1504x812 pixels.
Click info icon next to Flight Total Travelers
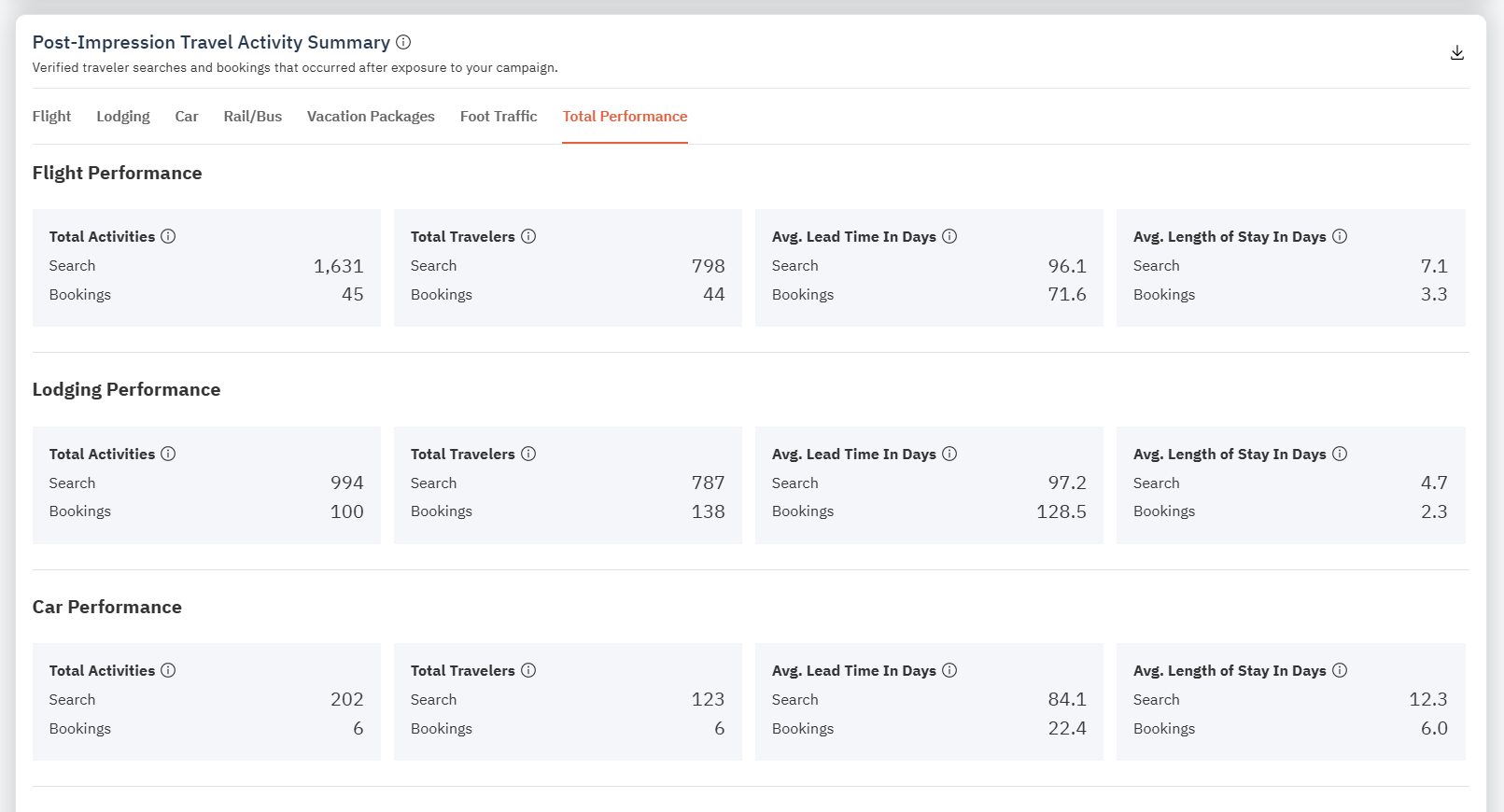[x=528, y=237]
